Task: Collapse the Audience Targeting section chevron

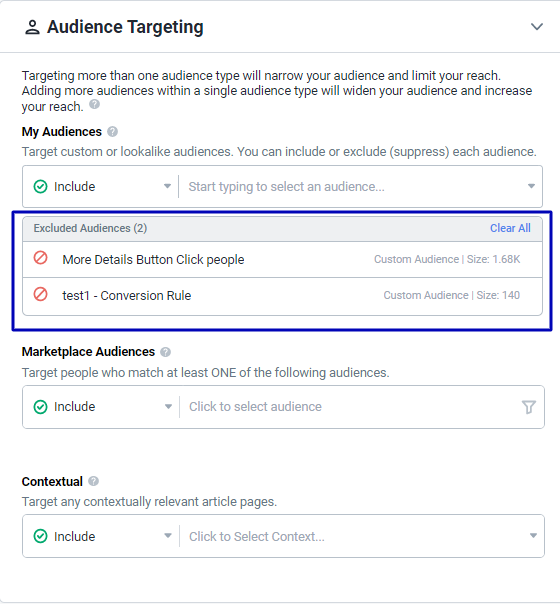Action: pos(537,27)
